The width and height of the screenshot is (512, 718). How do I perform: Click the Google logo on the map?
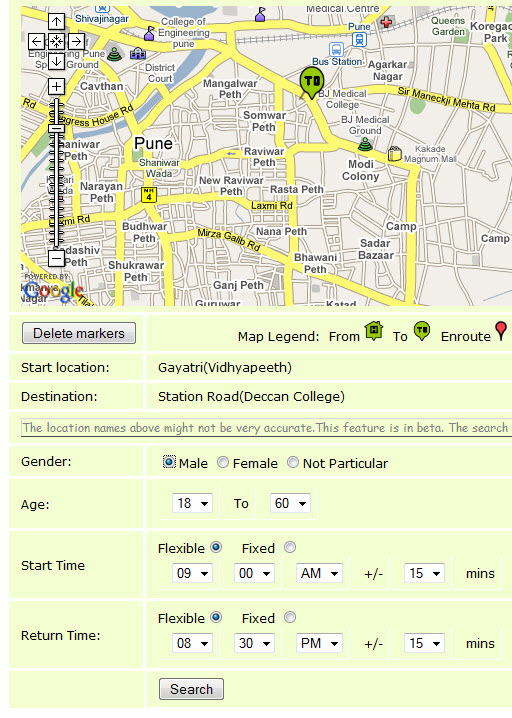tap(54, 291)
